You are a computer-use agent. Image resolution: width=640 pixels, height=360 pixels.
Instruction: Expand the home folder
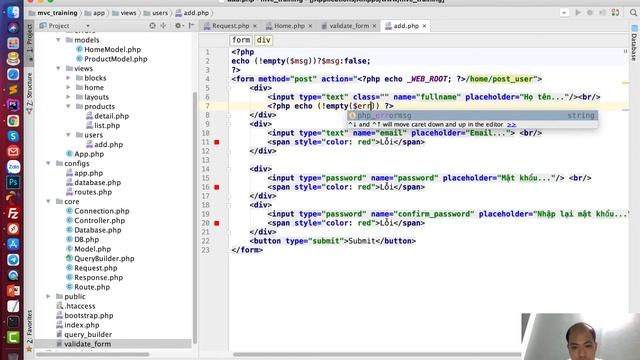[x=68, y=87]
